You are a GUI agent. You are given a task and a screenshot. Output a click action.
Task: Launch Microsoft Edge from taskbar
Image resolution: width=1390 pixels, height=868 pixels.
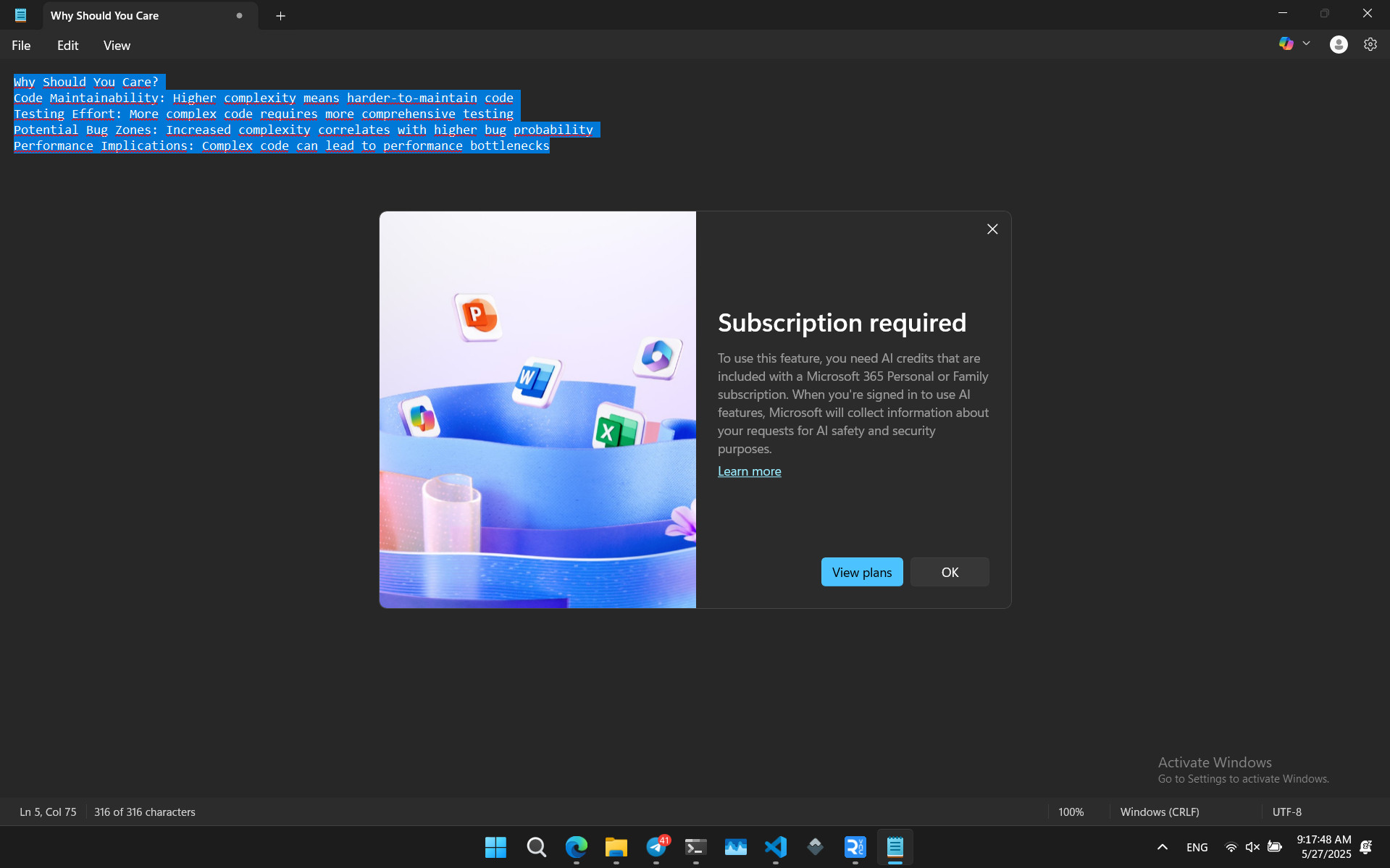coord(577,847)
